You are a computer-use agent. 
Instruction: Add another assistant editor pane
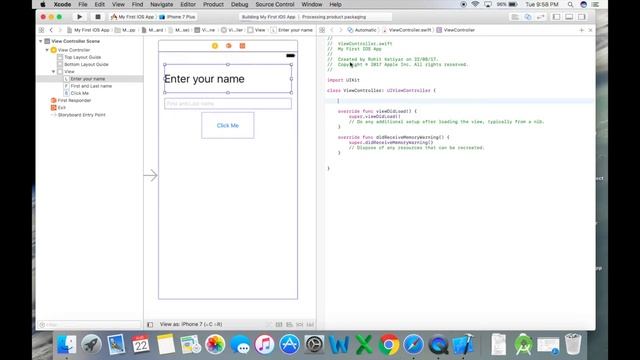pos(582,30)
